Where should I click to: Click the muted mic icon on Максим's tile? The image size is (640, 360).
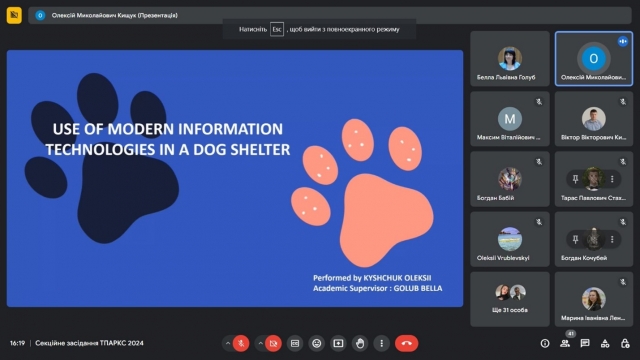(x=539, y=102)
